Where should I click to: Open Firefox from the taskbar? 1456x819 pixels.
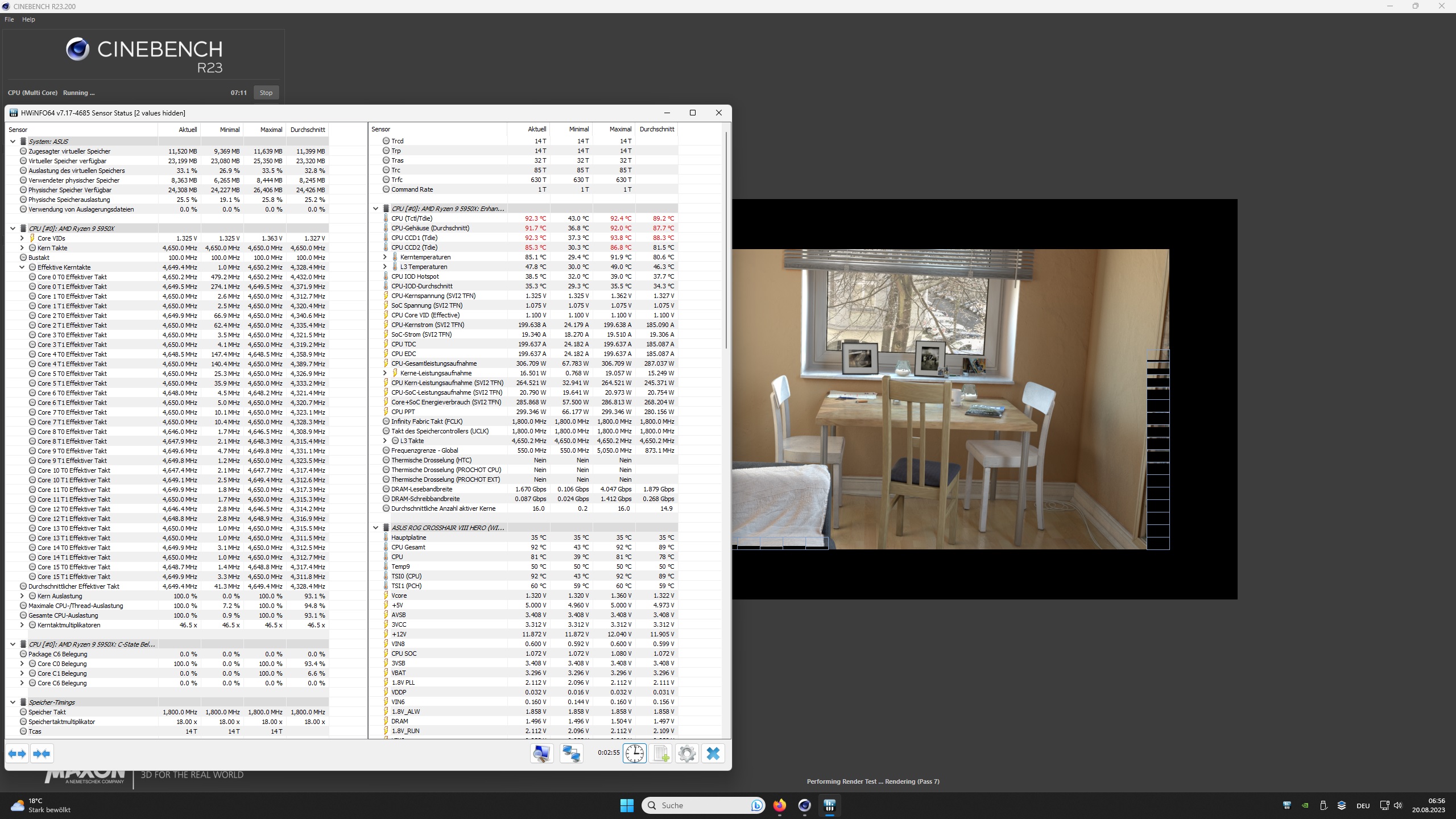coord(779,805)
